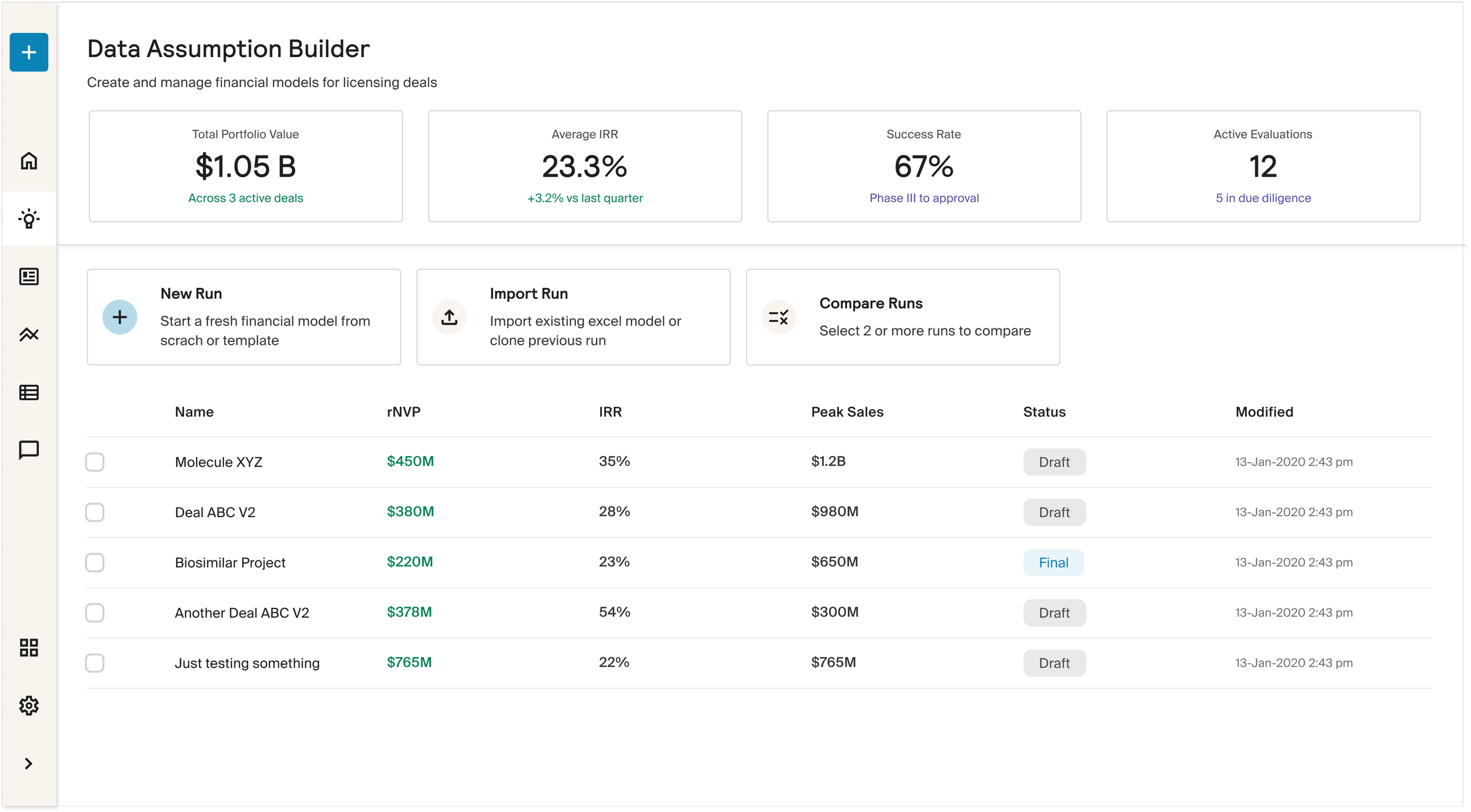Open the chat message sidebar icon
The height and width of the screenshot is (812, 1471).
[29, 450]
